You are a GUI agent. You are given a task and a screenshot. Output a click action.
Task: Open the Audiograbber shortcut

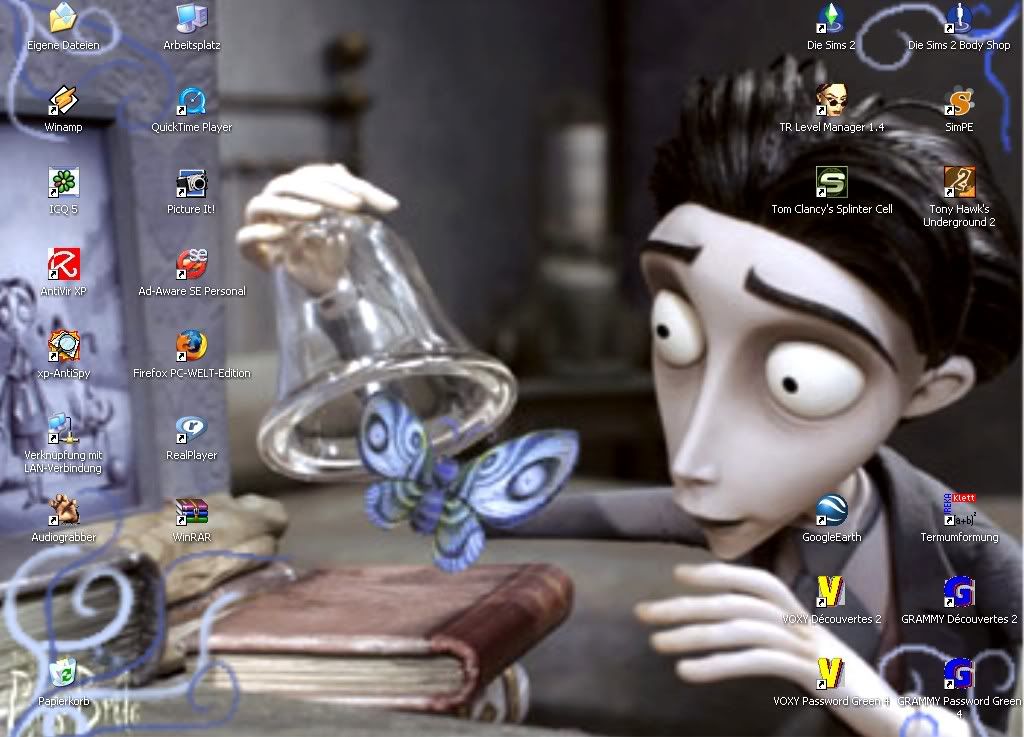click(63, 510)
